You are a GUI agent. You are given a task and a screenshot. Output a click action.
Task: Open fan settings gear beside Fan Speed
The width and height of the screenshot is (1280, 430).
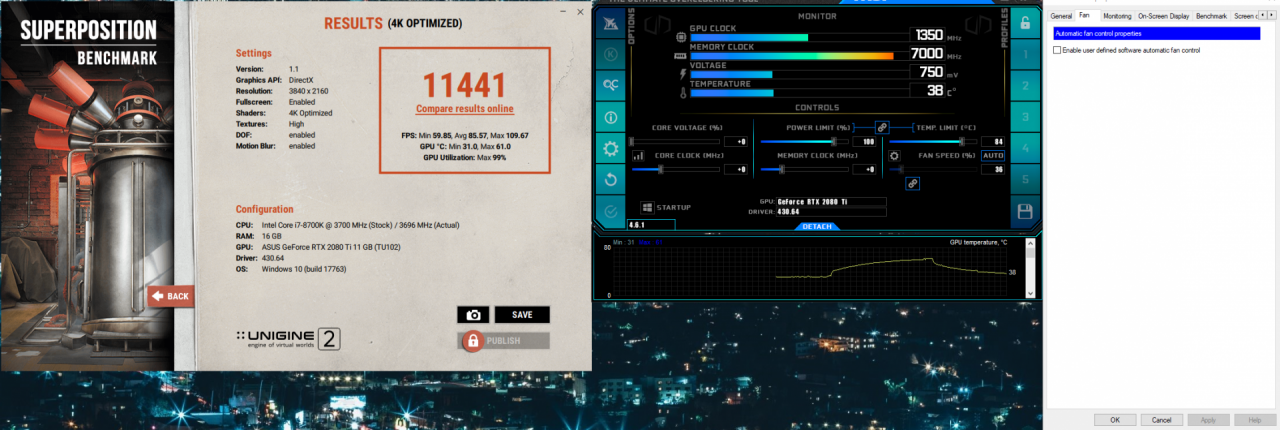[x=895, y=156]
